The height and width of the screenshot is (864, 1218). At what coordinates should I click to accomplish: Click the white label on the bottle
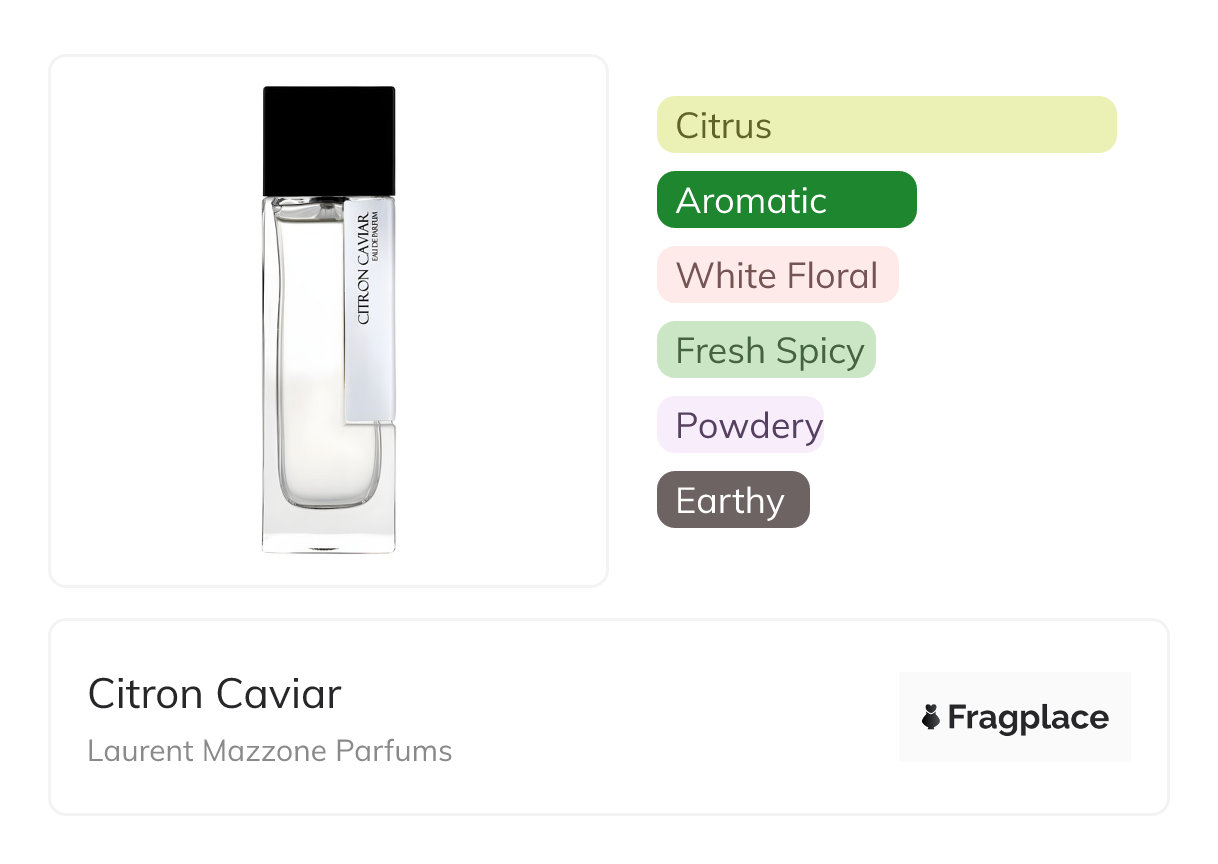coord(370,330)
